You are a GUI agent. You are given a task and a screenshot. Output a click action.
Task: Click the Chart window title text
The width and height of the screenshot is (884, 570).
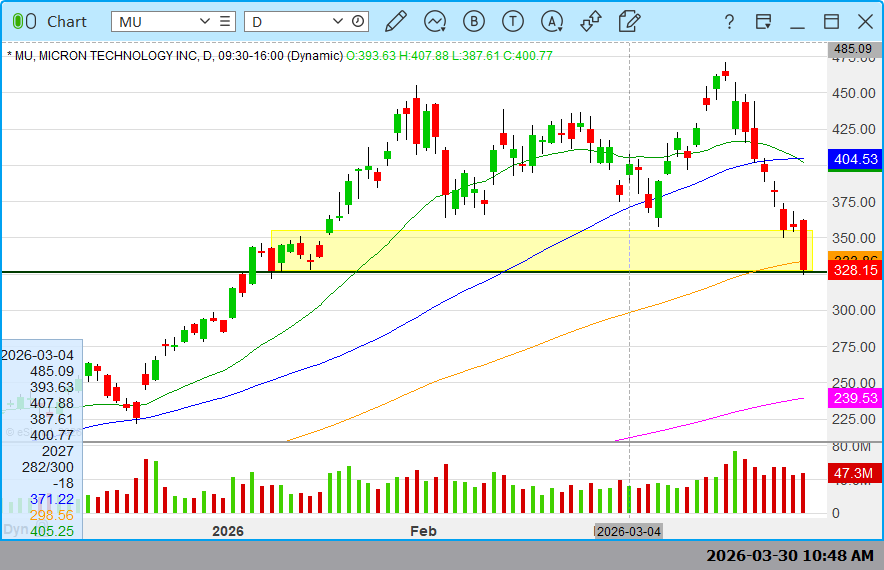(x=67, y=21)
